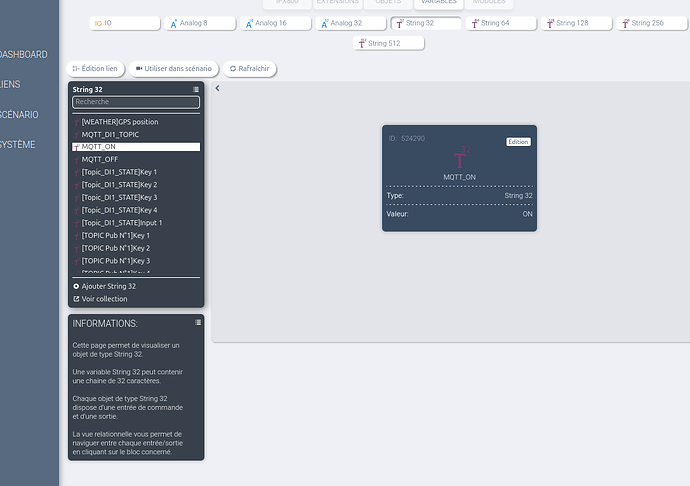Screen dimensions: 690x486
Task: Switch to the IO variable tab
Action: [103, 23]
